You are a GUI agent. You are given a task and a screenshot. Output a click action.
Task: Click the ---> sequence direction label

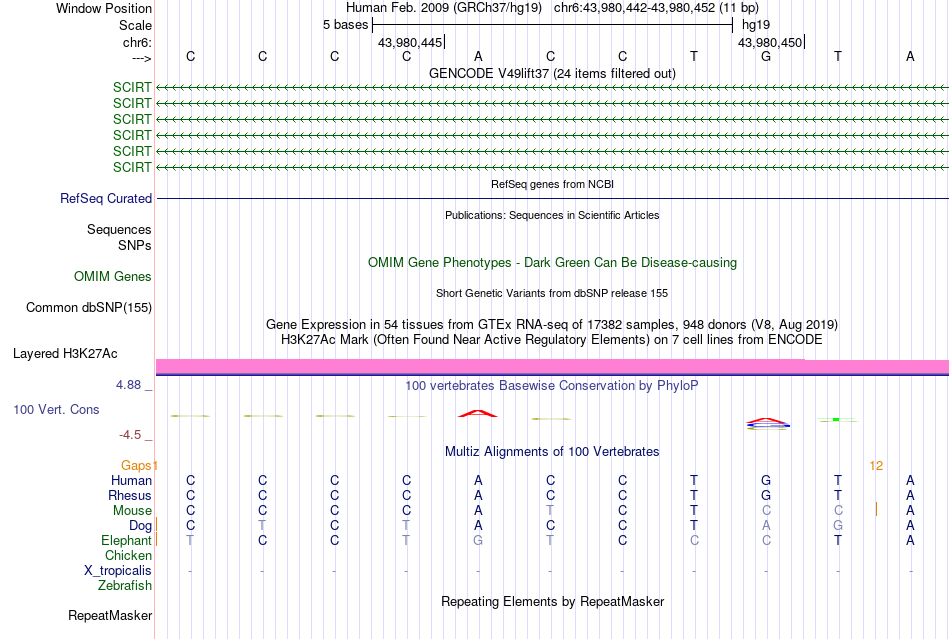pyautogui.click(x=142, y=58)
